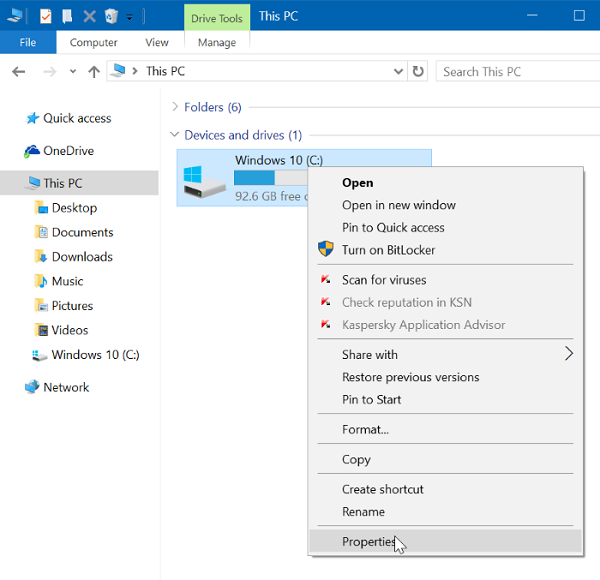The height and width of the screenshot is (580, 600).
Task: Switch to the View ribbon tab
Action: click(157, 43)
